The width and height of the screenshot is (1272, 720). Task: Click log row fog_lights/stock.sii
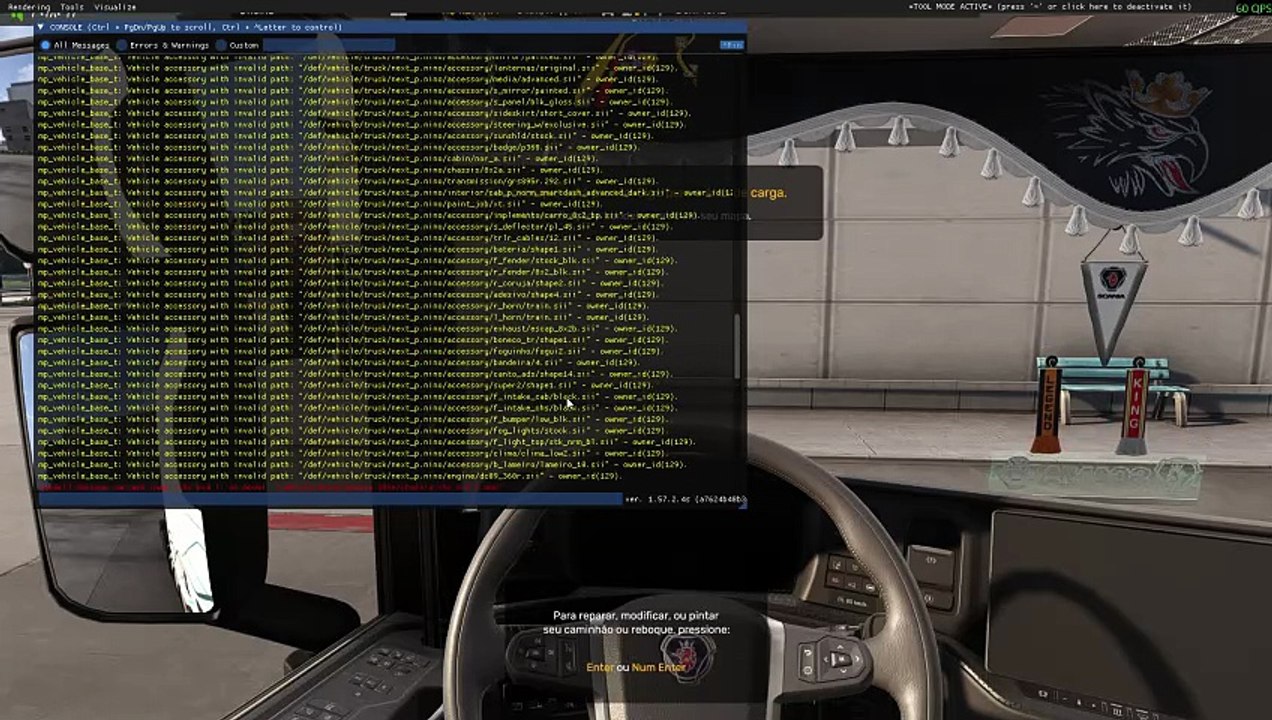(353, 430)
